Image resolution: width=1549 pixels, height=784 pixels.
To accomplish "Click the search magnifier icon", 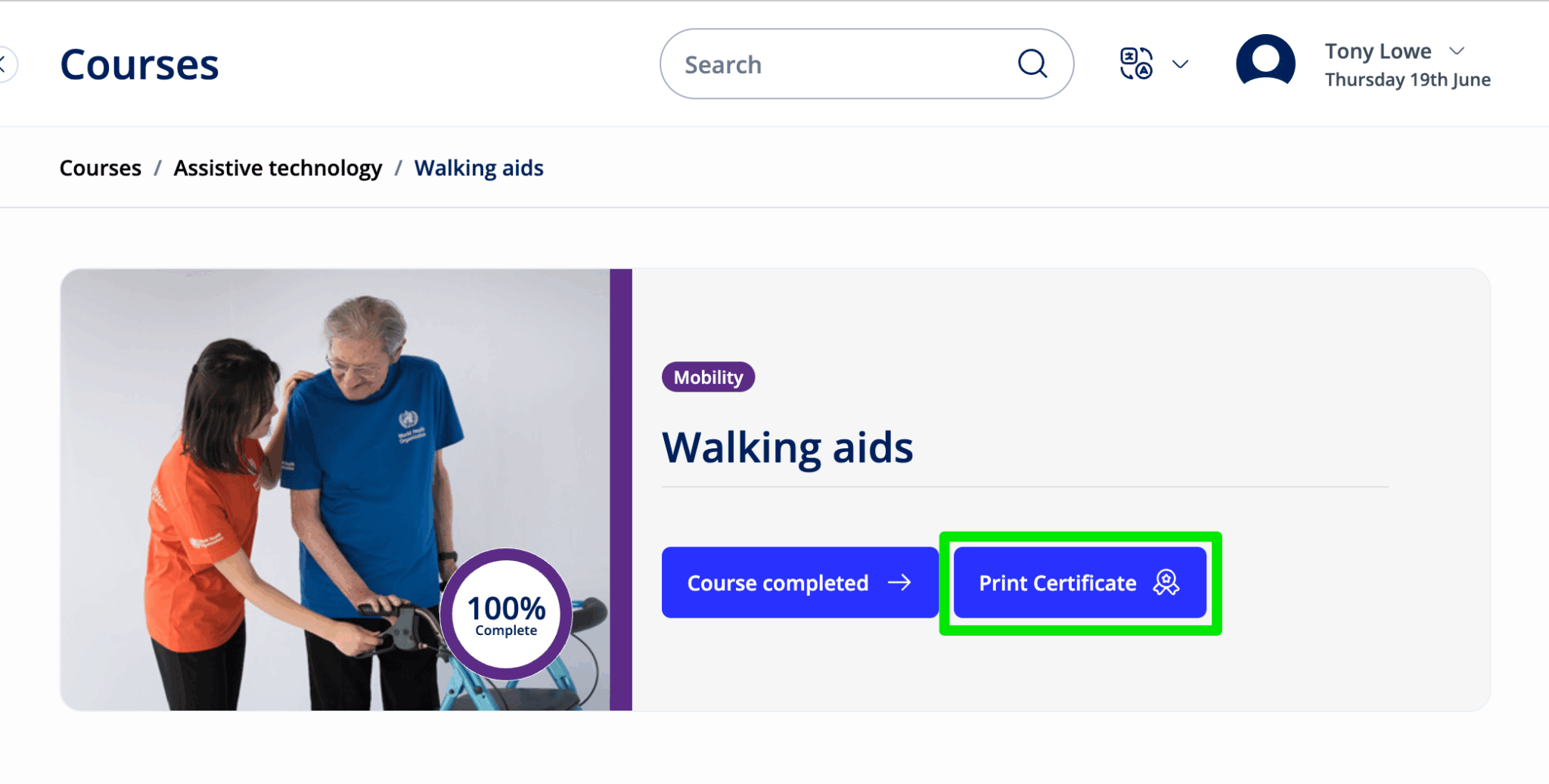I will pyautogui.click(x=1032, y=64).
